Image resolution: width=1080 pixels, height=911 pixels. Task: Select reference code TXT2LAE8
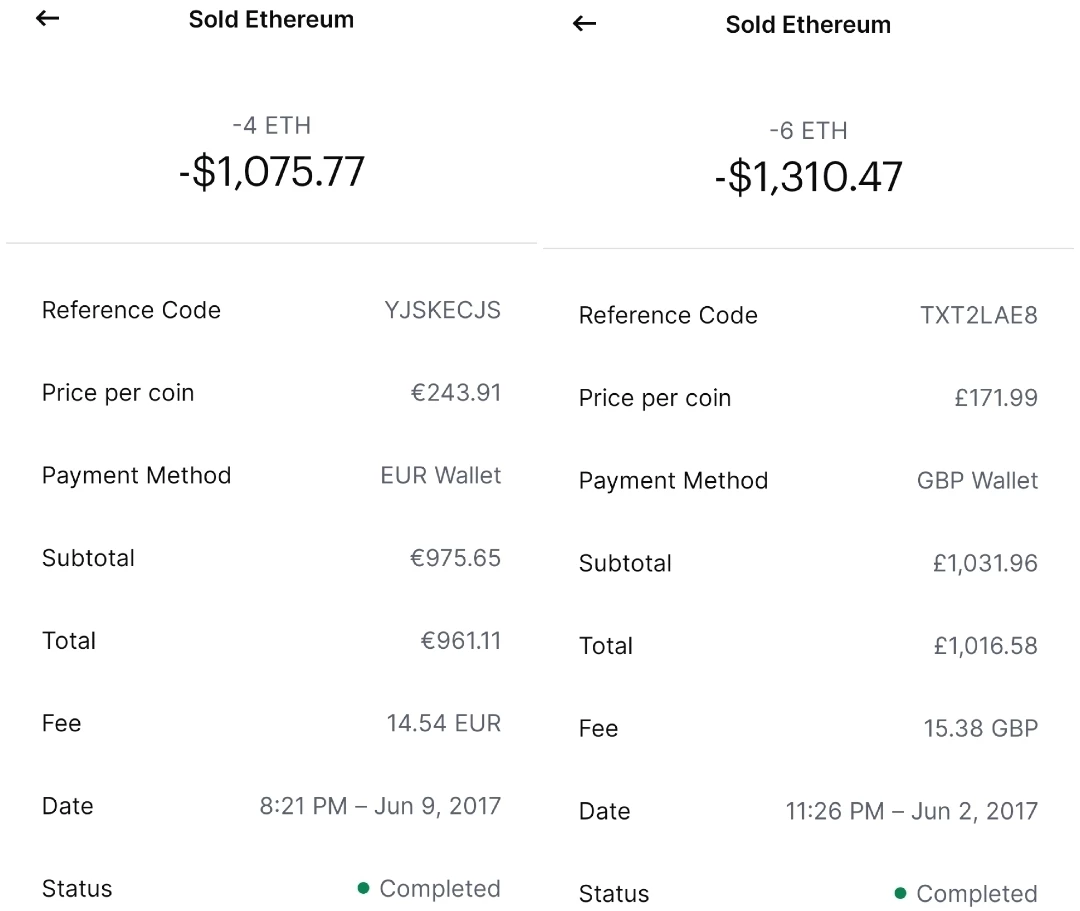click(x=979, y=315)
